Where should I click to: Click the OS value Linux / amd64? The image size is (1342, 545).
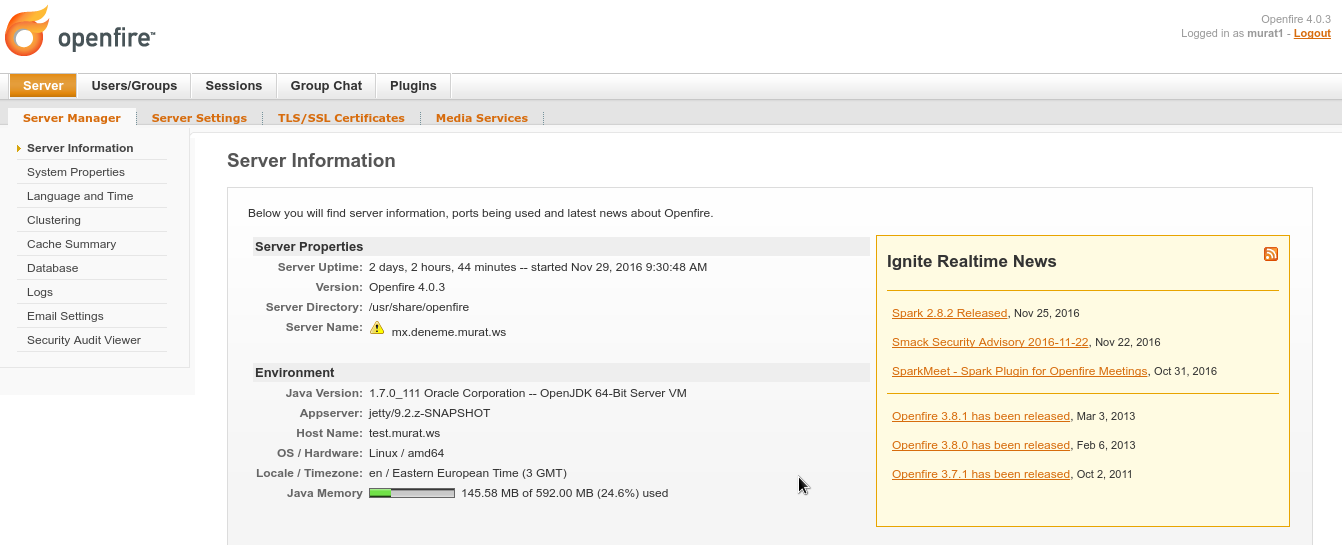coord(406,453)
